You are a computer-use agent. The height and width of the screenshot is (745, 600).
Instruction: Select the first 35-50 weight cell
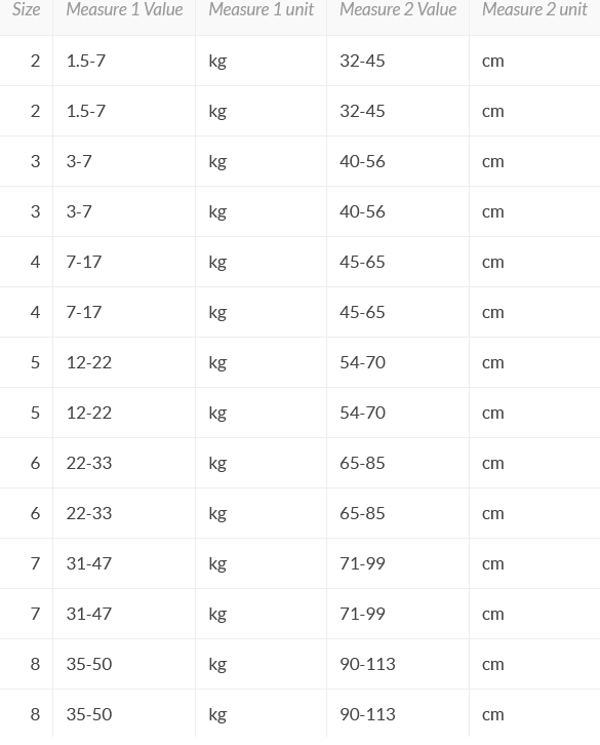point(89,664)
